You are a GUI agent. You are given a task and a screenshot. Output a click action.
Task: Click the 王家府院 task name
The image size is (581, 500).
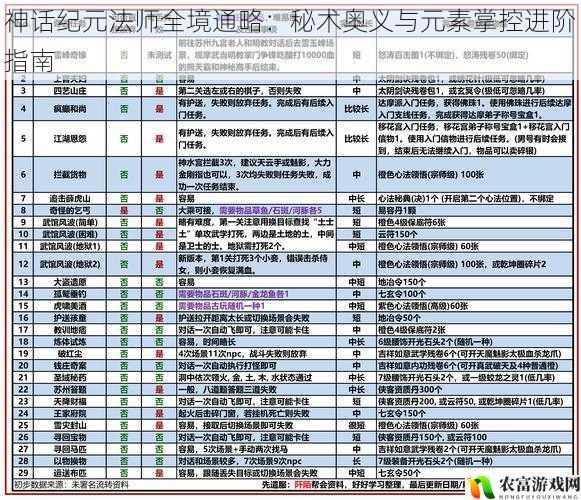(x=70, y=413)
